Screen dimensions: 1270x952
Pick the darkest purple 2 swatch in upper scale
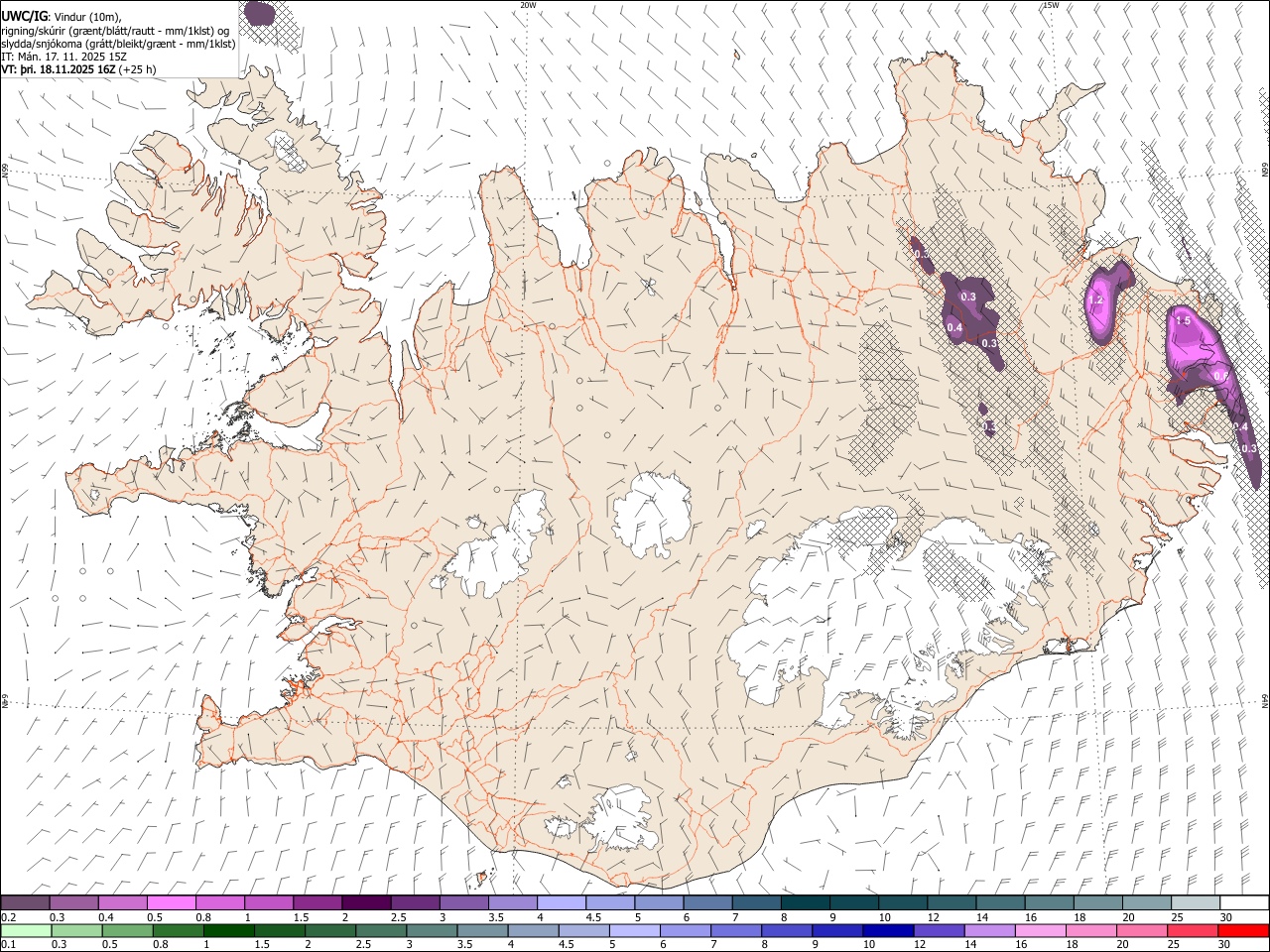point(366,902)
